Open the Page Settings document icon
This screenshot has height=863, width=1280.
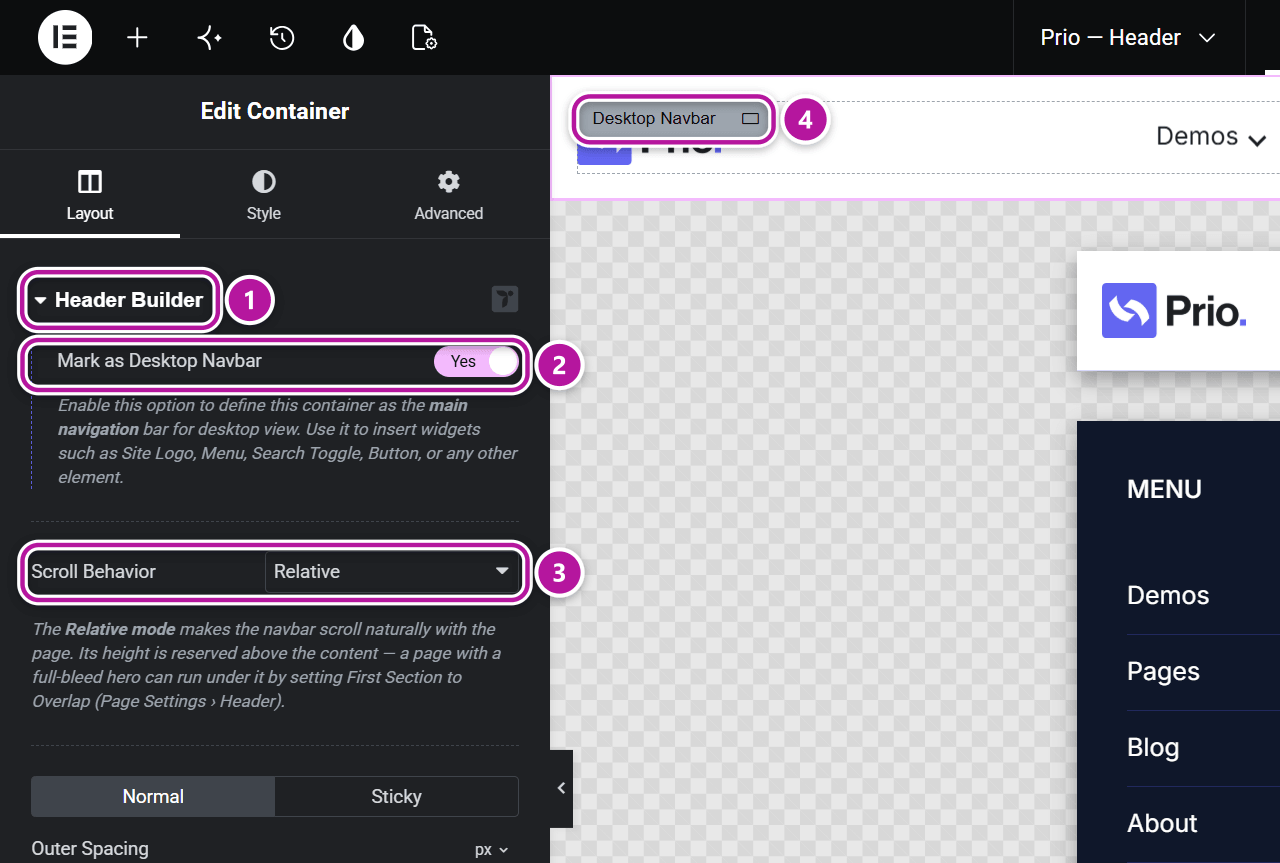[x=424, y=38]
